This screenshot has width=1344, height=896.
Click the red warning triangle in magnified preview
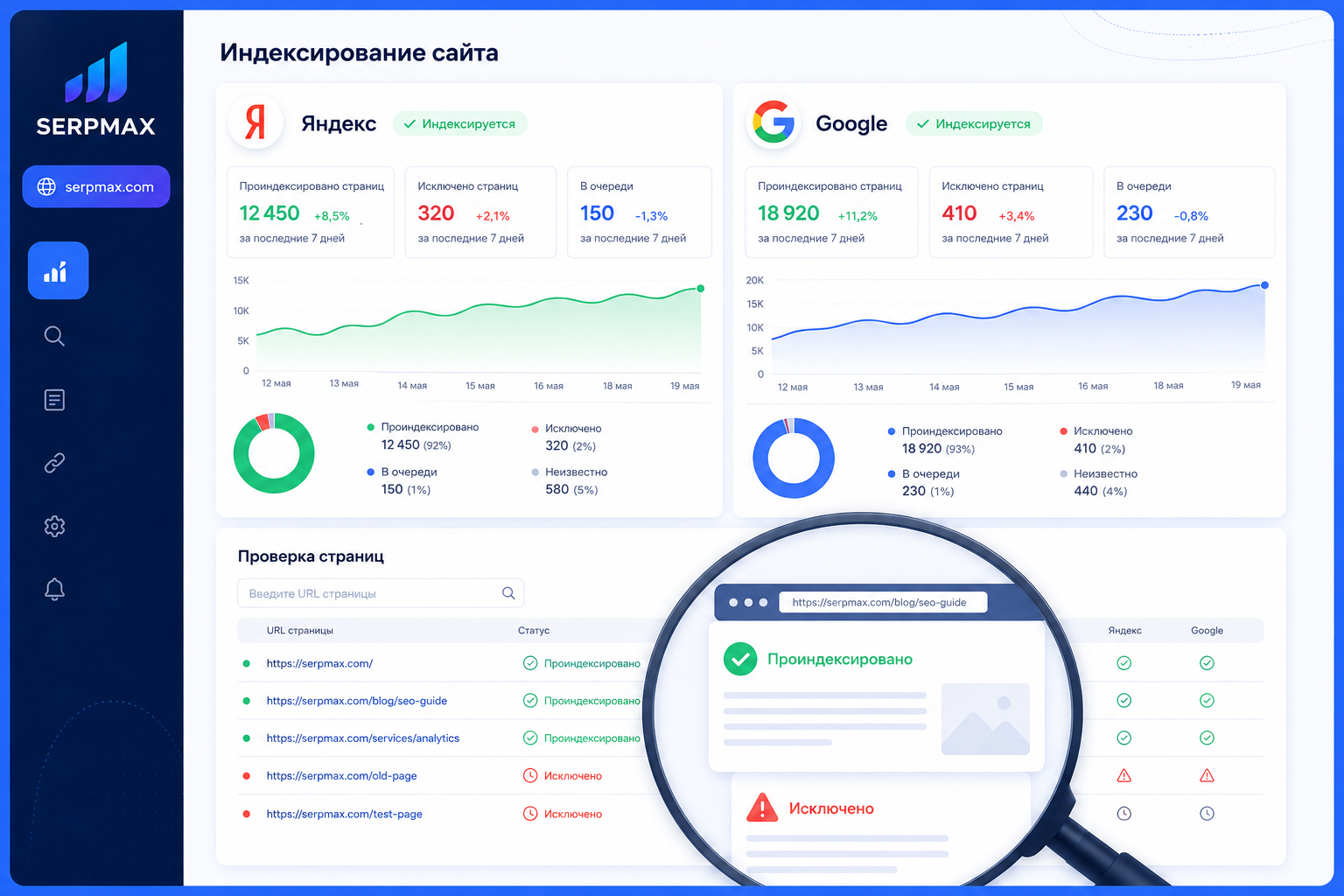pos(762,807)
